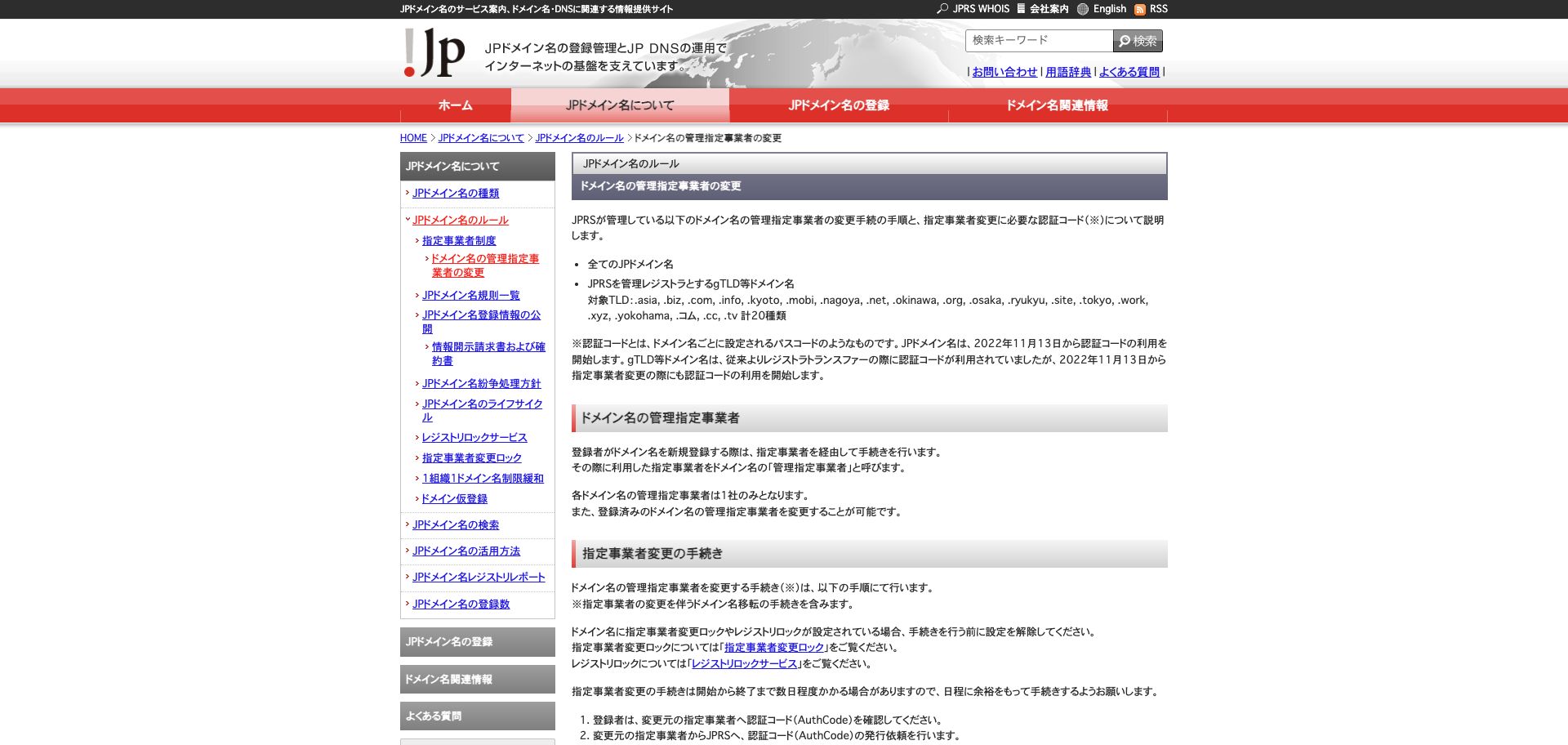1568x745 pixels.
Task: Open sidebar item JPドメイン名のライフサイクル
Action: (482, 411)
